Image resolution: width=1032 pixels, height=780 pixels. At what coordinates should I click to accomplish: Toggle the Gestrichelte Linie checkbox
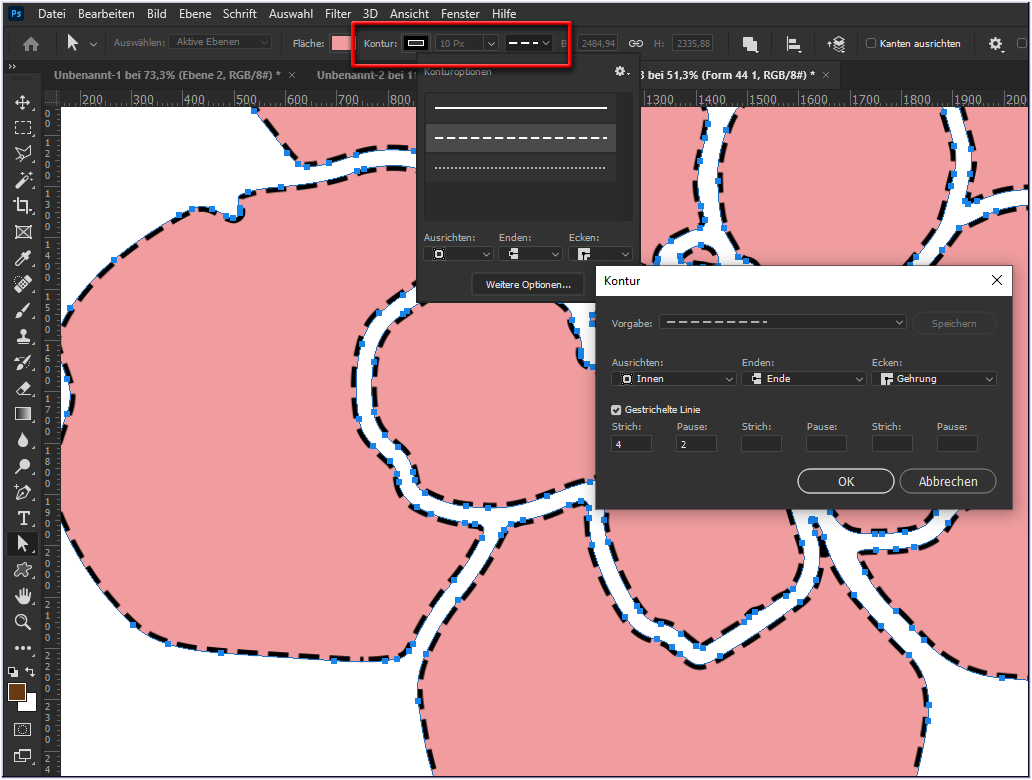coord(617,407)
